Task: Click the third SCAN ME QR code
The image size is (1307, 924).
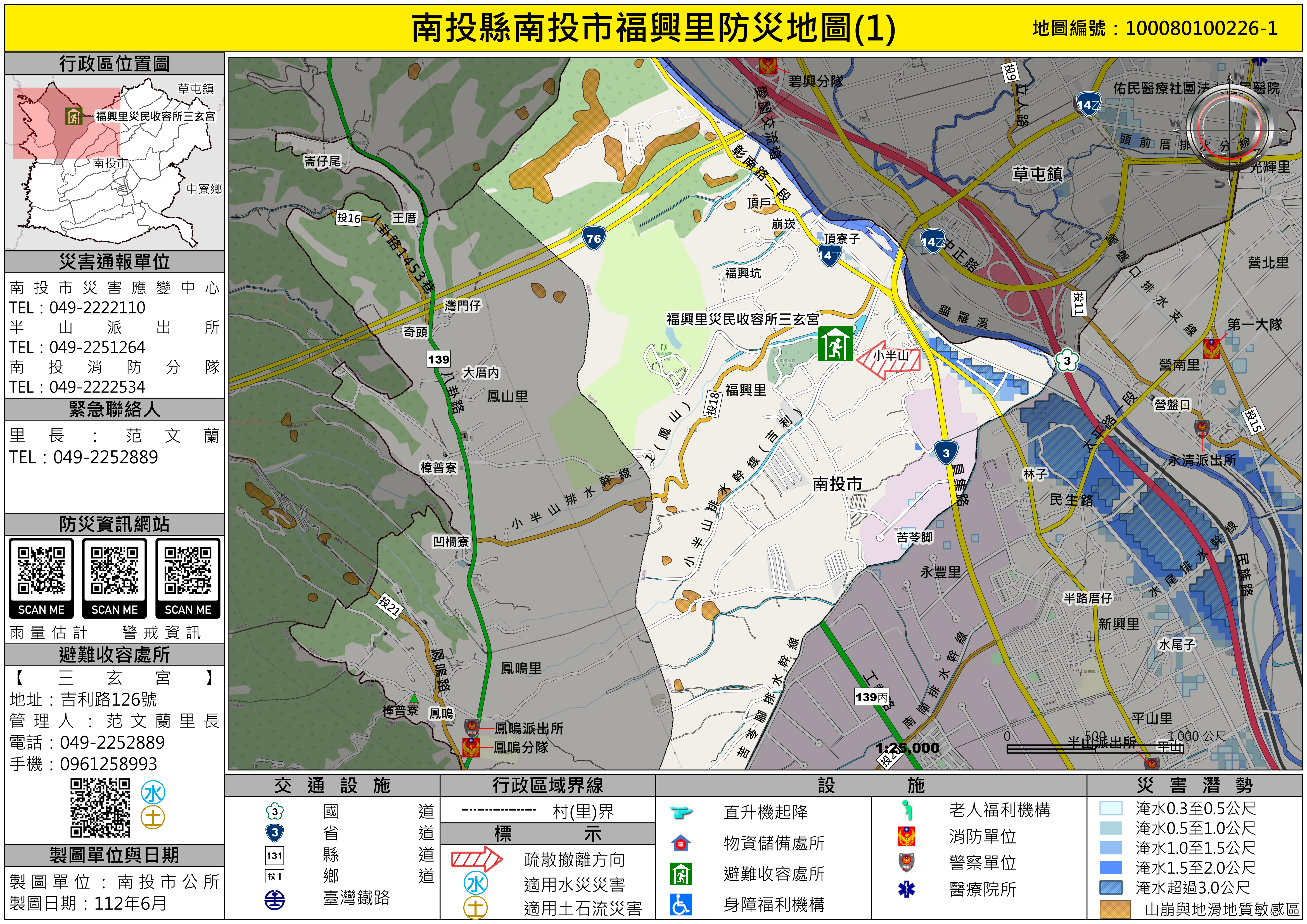Action: tap(188, 571)
